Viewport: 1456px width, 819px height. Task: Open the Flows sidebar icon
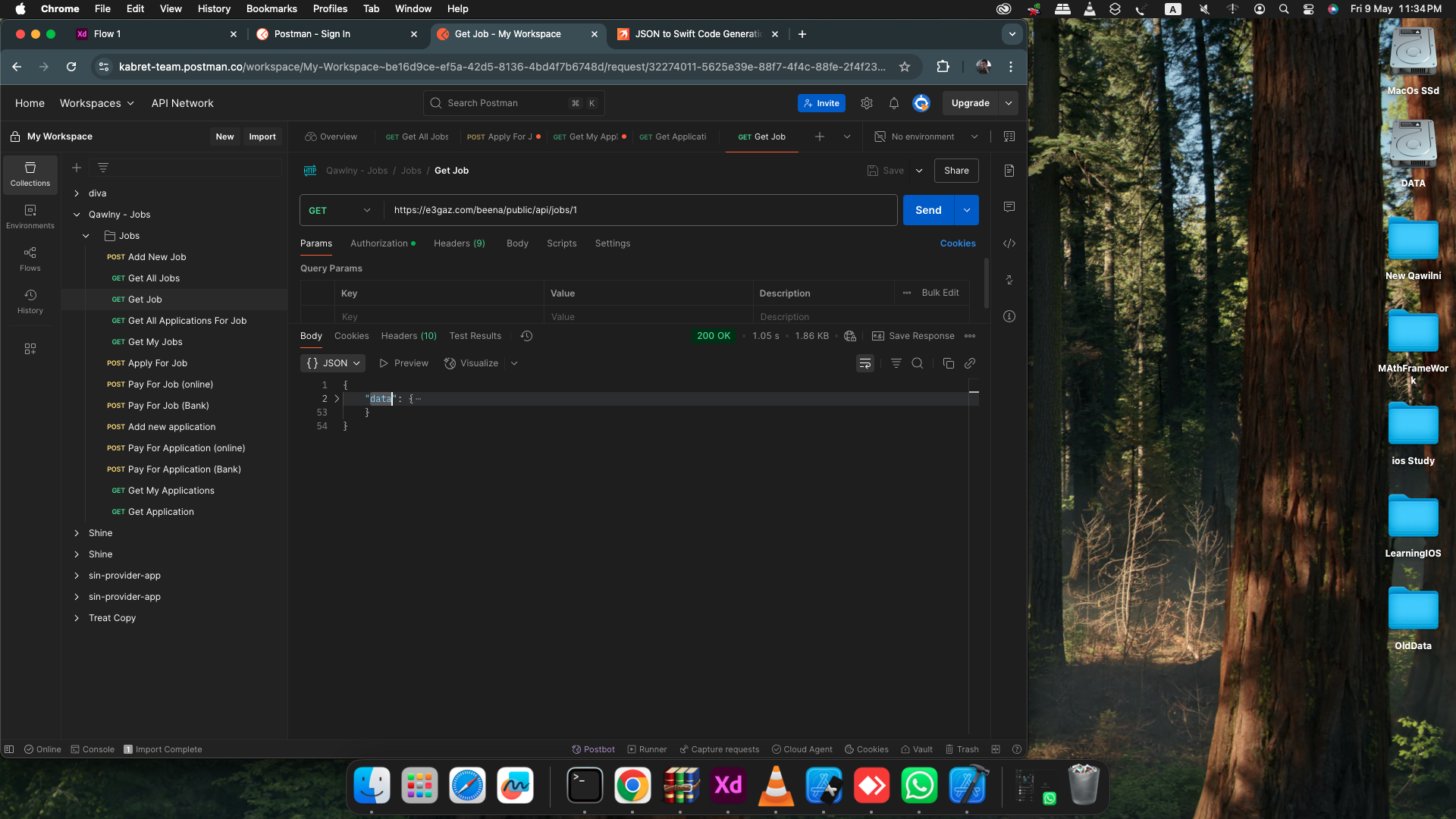tap(30, 259)
